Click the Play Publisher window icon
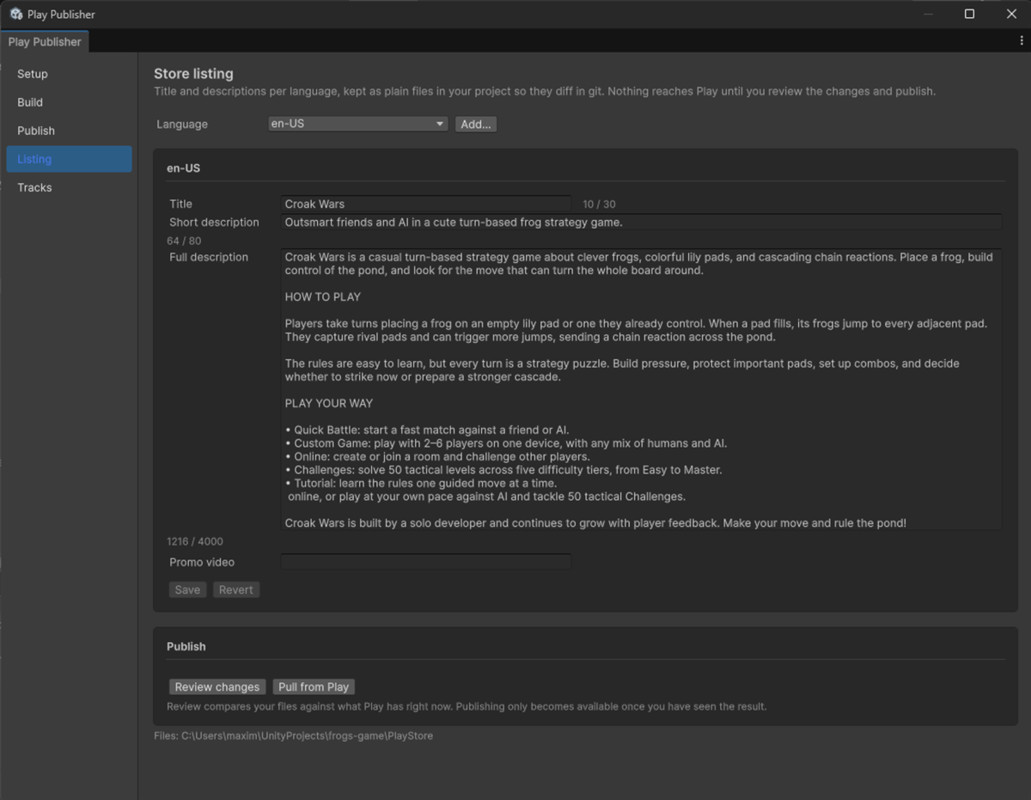 [x=16, y=14]
